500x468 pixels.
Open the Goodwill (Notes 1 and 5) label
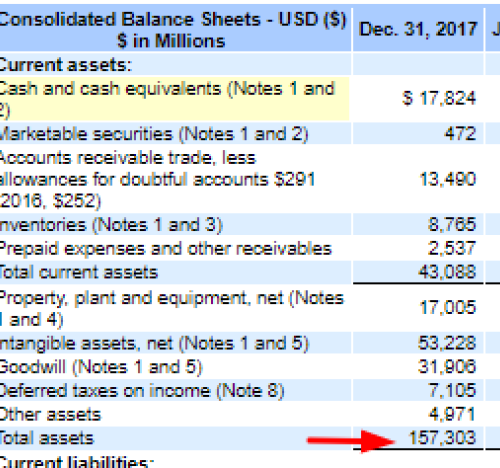point(101,367)
